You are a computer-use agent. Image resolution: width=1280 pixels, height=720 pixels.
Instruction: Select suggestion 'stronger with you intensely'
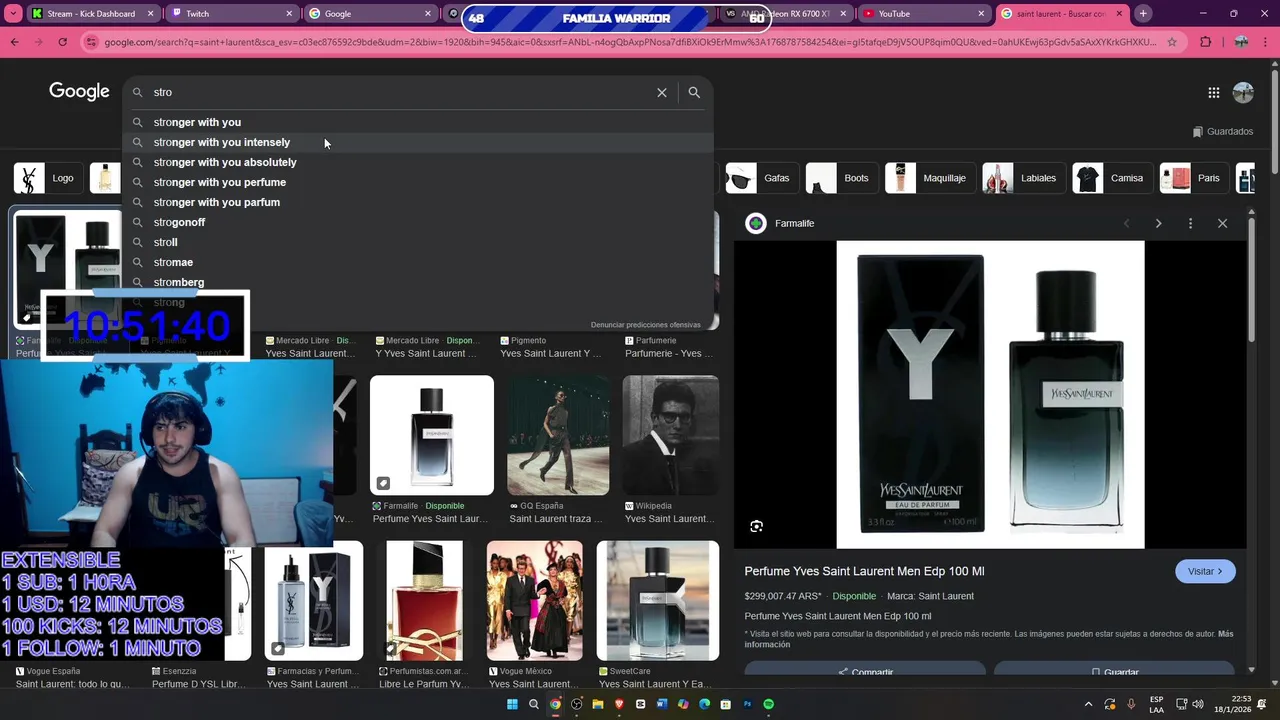[418, 142]
